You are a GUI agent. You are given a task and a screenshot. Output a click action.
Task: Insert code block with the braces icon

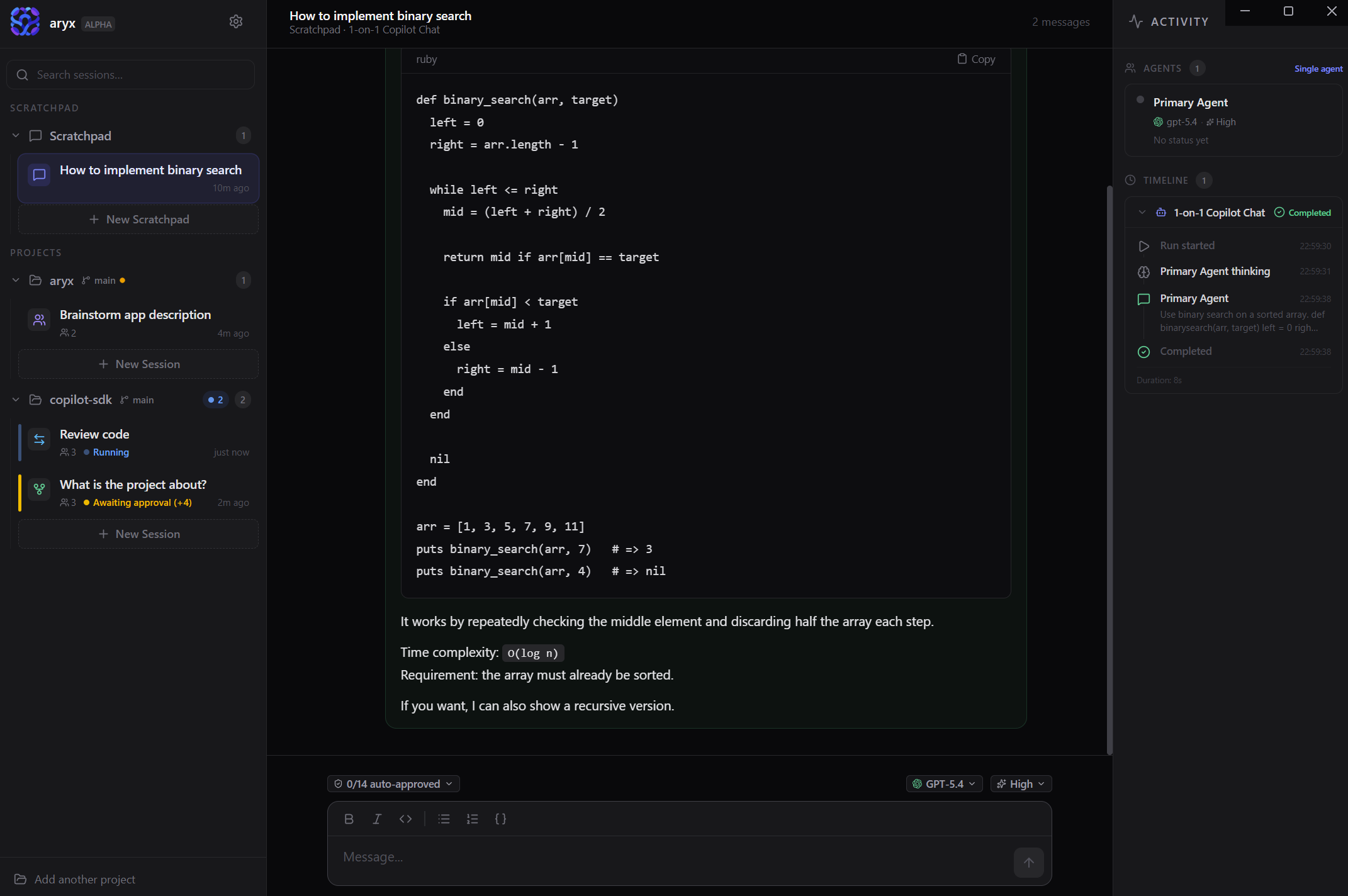tap(500, 819)
